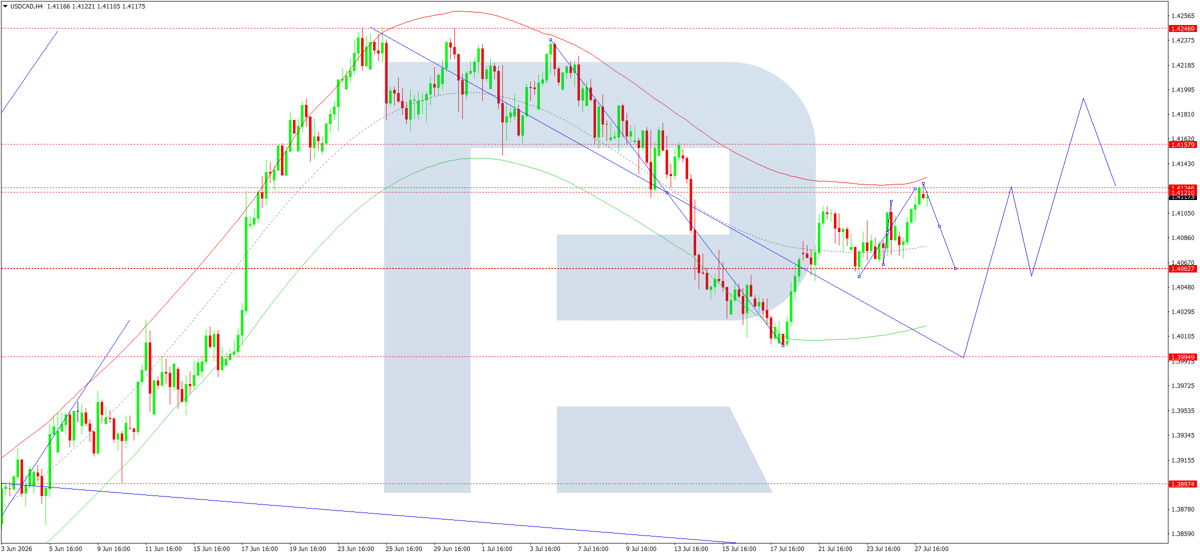Click the 1.41810 price scale value
The height and width of the screenshot is (555, 1200).
click(x=1184, y=114)
